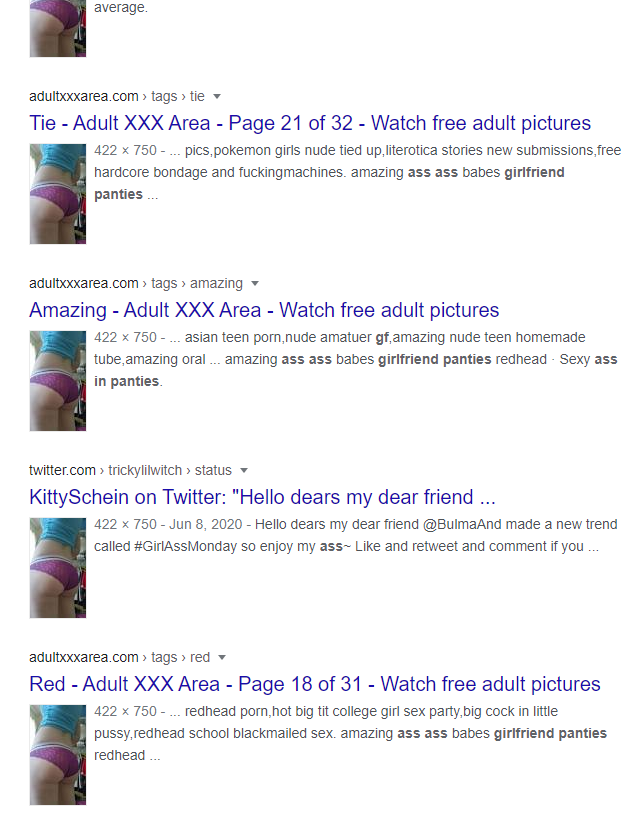Click the "Jun 8, 2020" tweet snippet text
638x818 pixels.
[206, 524]
